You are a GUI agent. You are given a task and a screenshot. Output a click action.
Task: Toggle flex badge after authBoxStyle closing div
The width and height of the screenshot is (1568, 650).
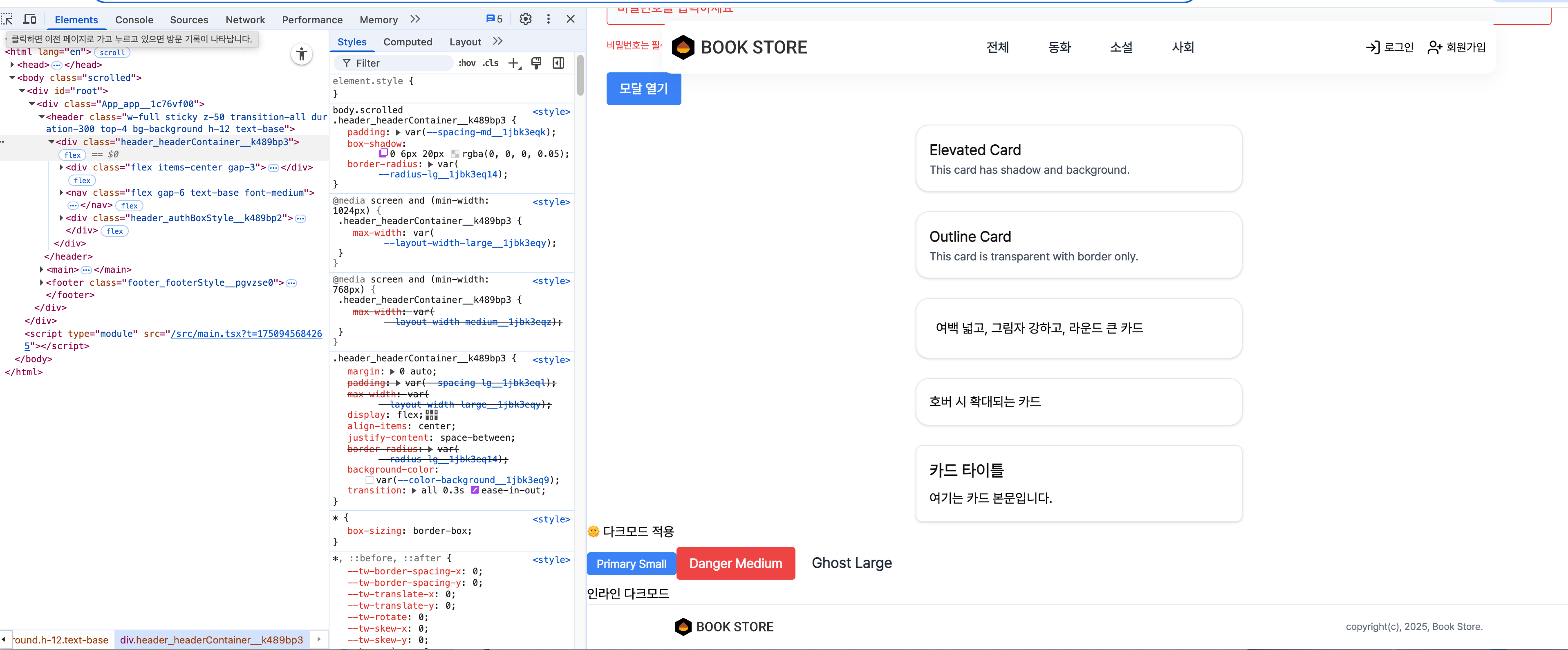114,231
